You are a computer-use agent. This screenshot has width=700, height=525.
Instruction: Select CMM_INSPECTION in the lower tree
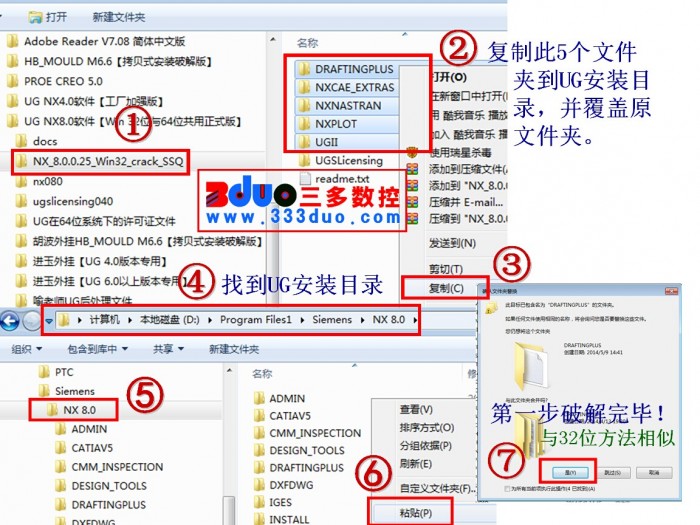pos(109,467)
